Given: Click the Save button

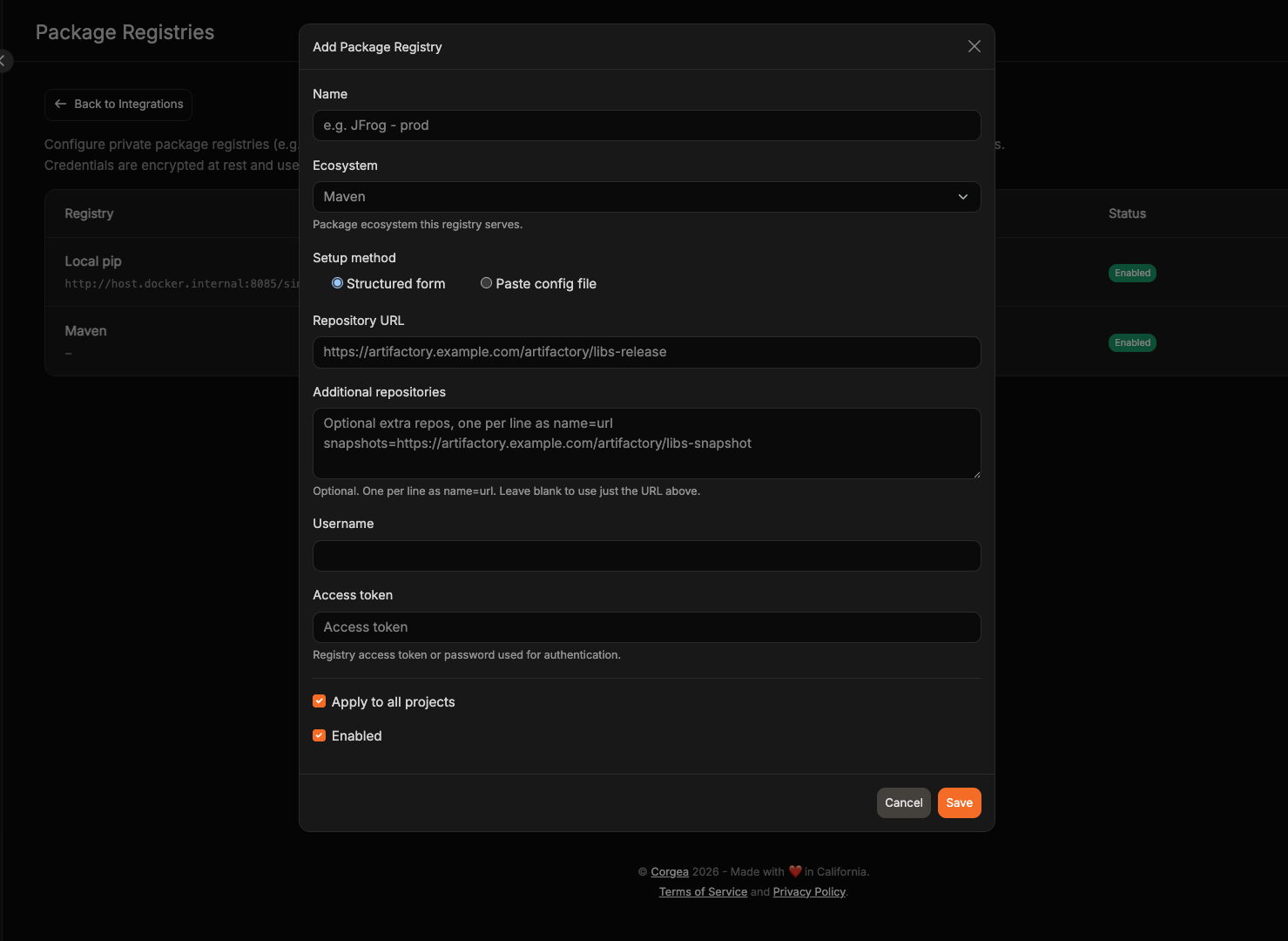Looking at the screenshot, I should (x=959, y=802).
